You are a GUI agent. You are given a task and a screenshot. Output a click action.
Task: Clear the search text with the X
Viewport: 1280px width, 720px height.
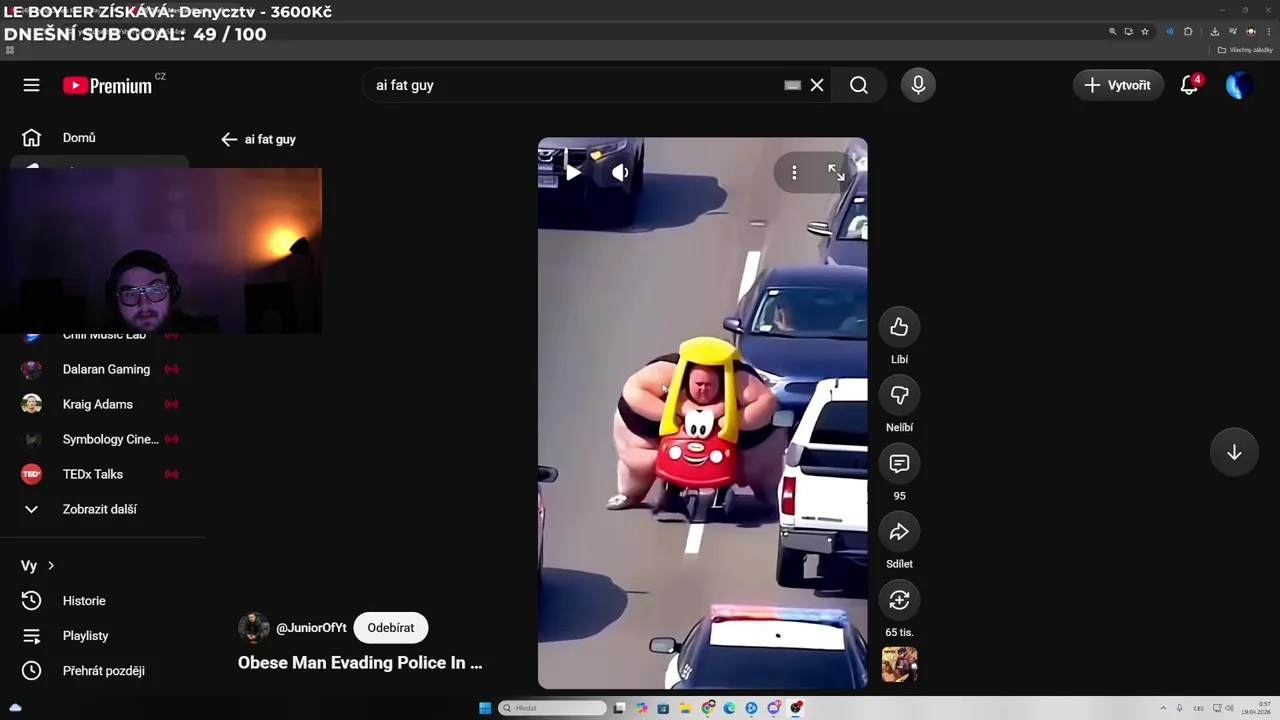817,85
